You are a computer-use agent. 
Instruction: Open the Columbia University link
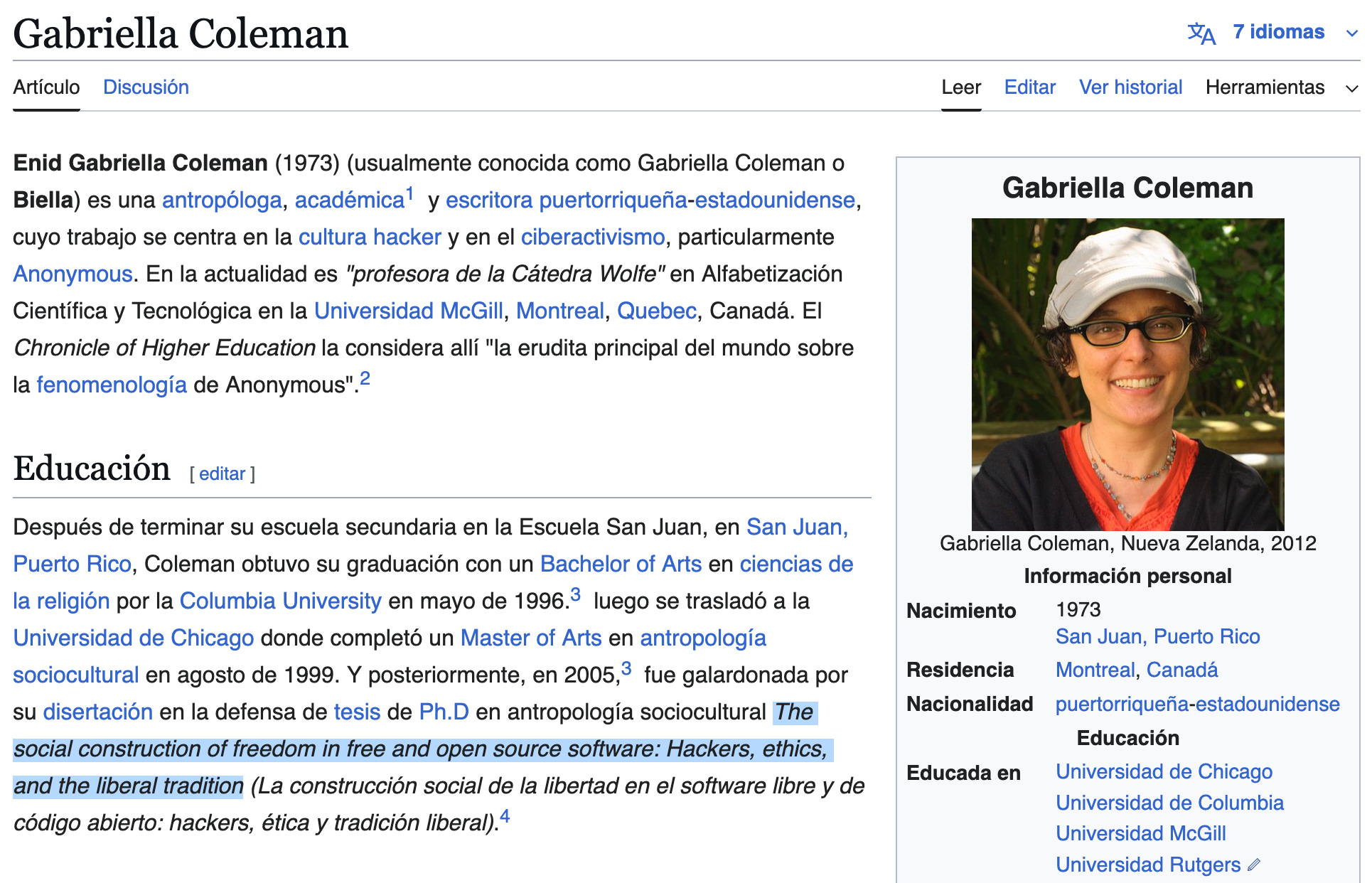[280, 601]
